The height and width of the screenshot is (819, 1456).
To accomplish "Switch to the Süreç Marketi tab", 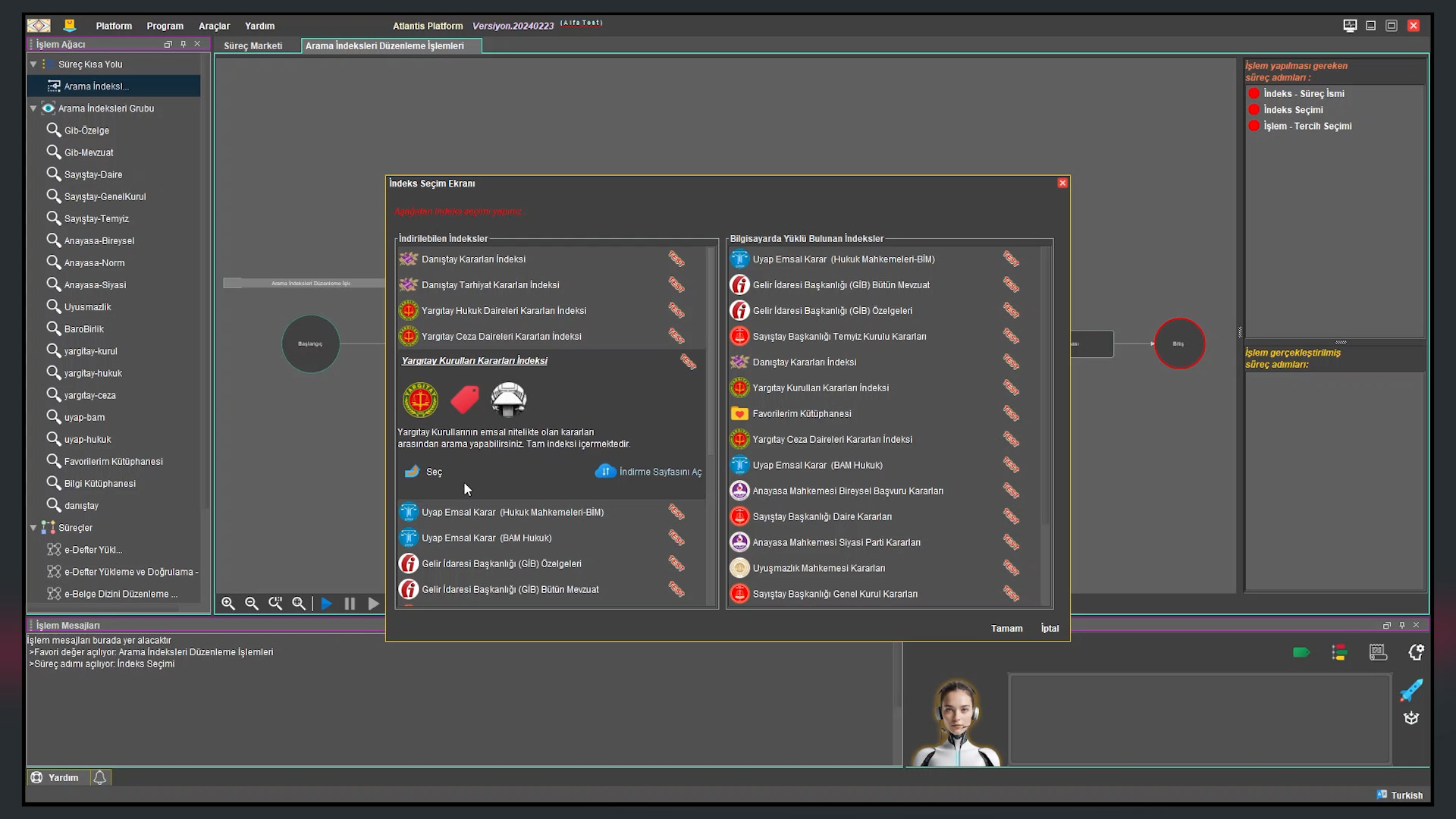I will coord(253,45).
